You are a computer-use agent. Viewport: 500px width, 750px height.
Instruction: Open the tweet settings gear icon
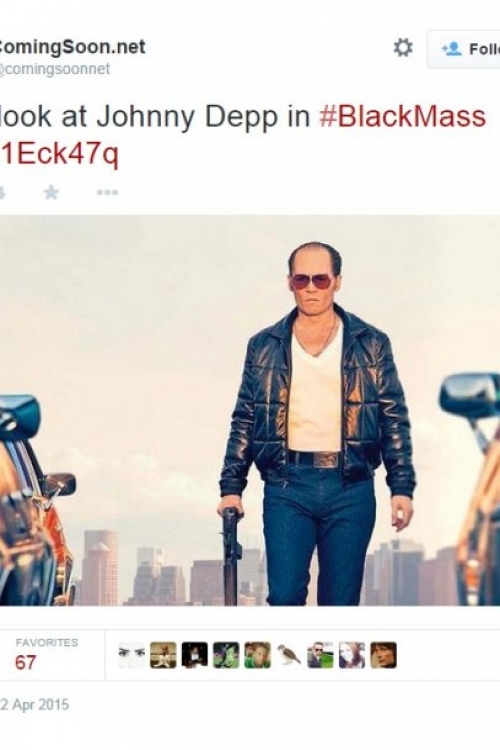(403, 48)
